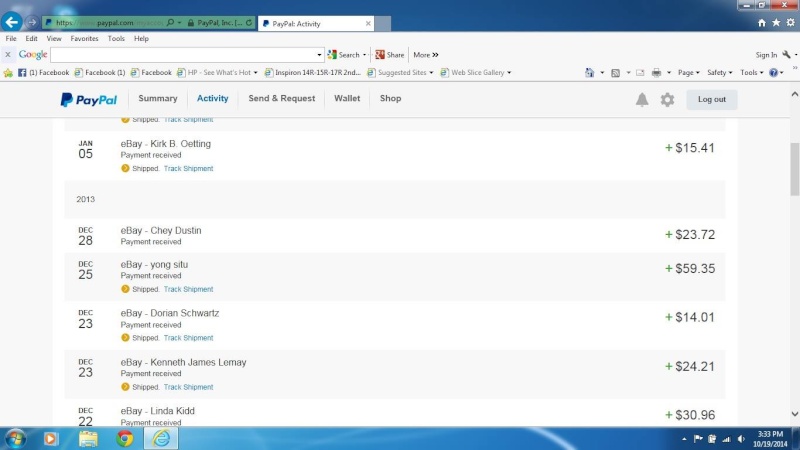The height and width of the screenshot is (450, 800).
Task: Open the Page dropdown menu
Action: (x=688, y=72)
